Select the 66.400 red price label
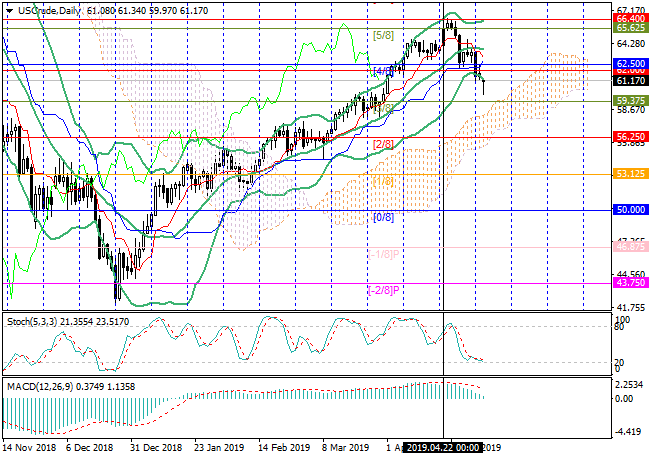This screenshot has width=652, height=459. 629,18
